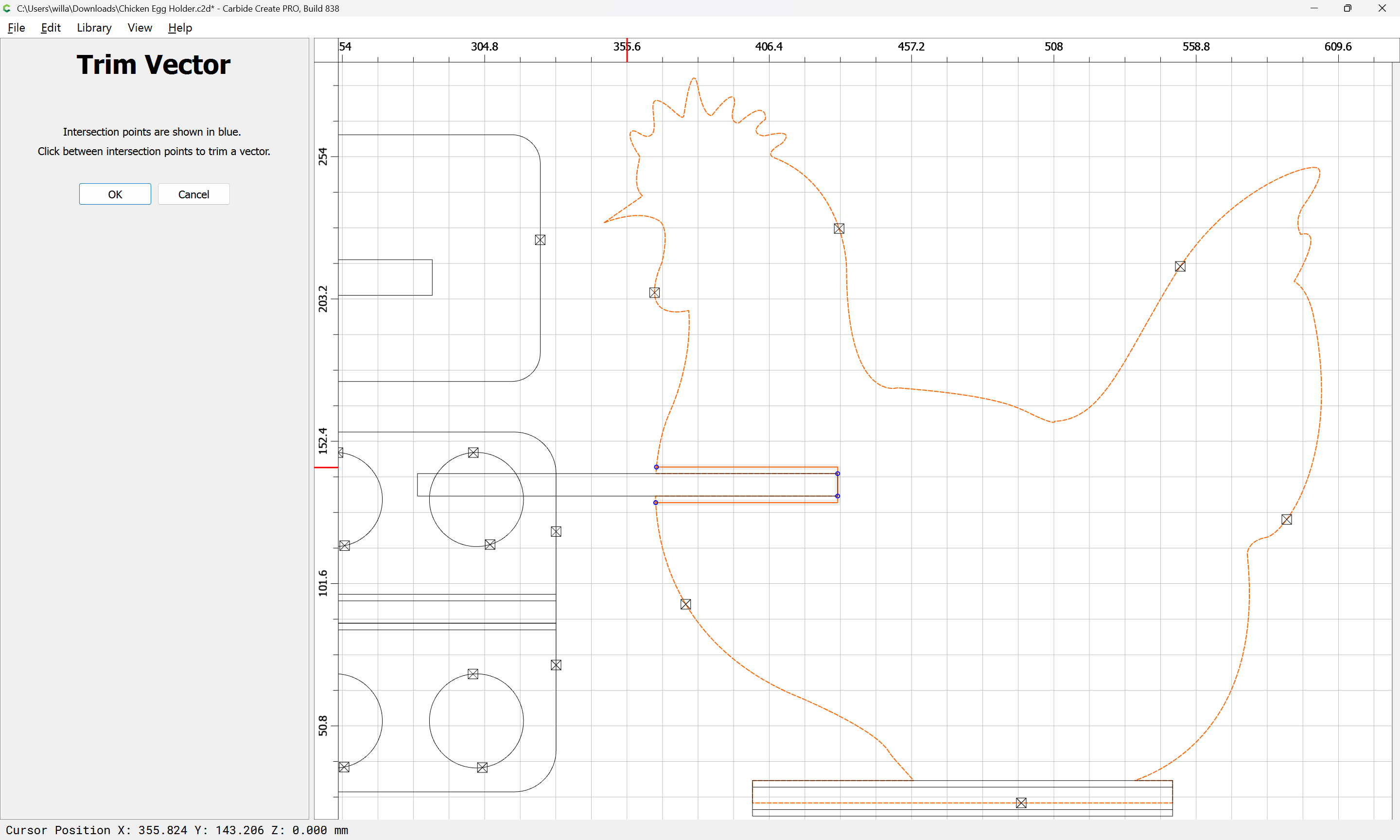Open the Help menu
The image size is (1400, 840).
[180, 28]
